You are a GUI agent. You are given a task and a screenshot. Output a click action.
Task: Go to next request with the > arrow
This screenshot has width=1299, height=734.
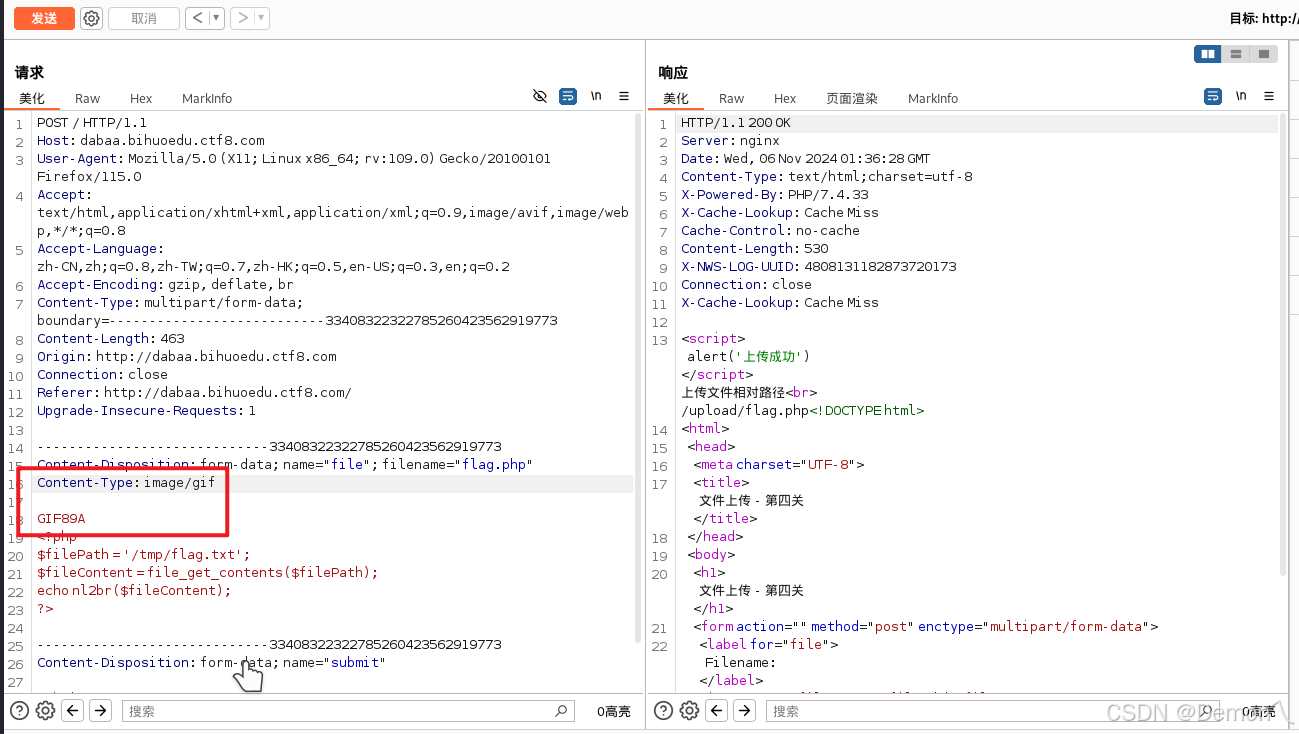(x=243, y=18)
